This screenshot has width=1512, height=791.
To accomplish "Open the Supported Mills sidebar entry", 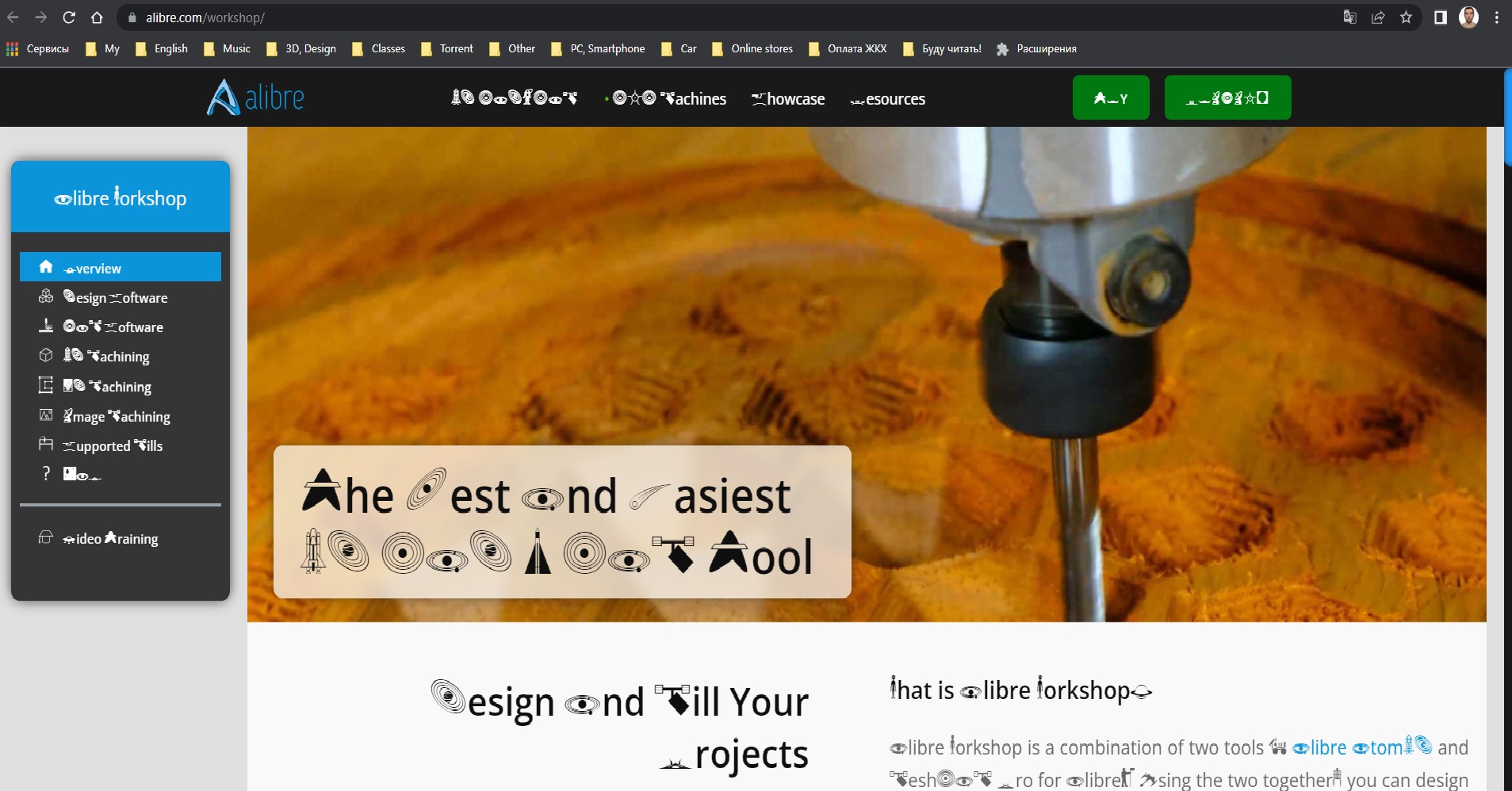I will pyautogui.click(x=121, y=445).
